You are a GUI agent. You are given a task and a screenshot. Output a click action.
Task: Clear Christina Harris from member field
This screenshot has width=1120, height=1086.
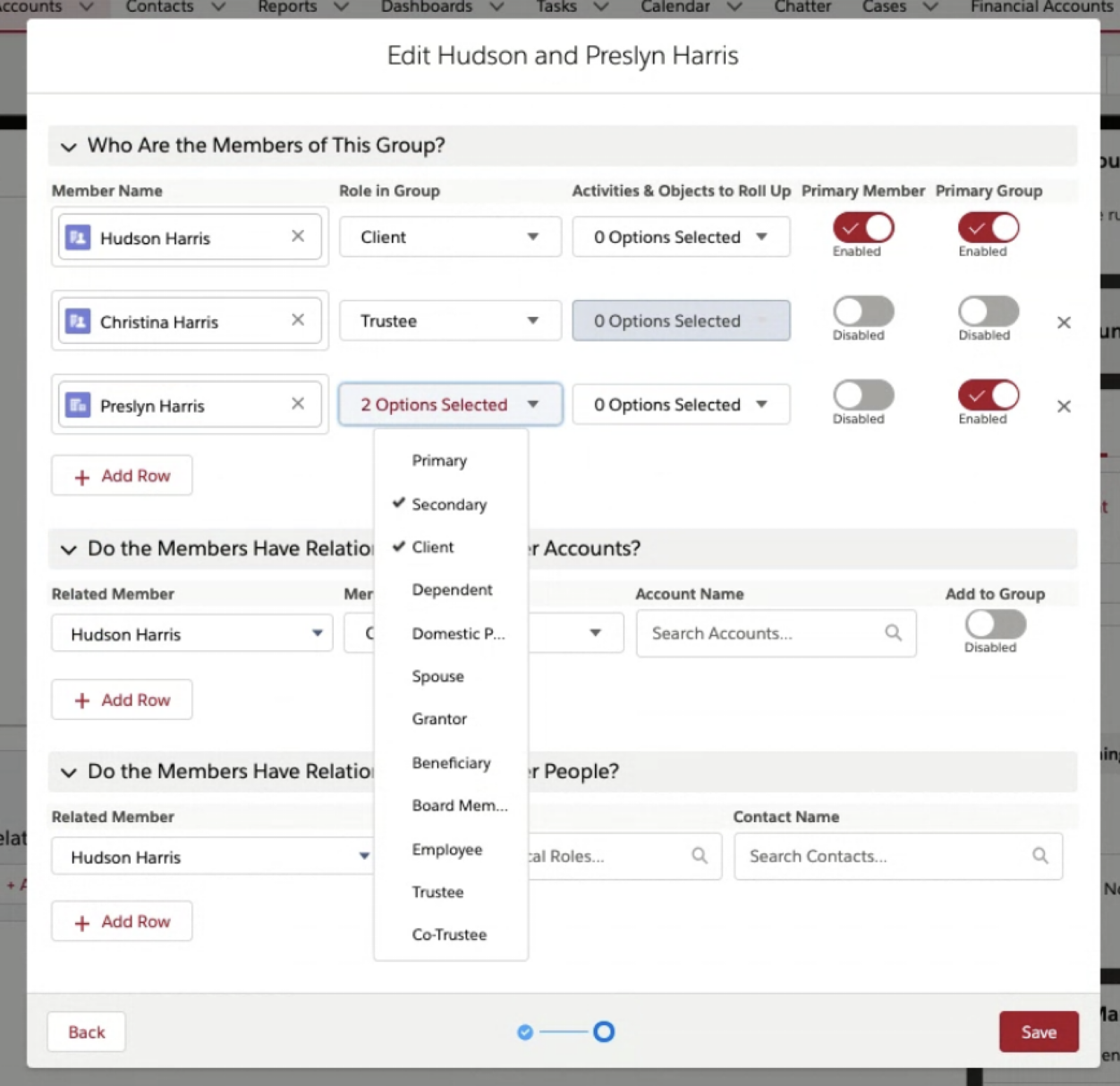pyautogui.click(x=297, y=320)
